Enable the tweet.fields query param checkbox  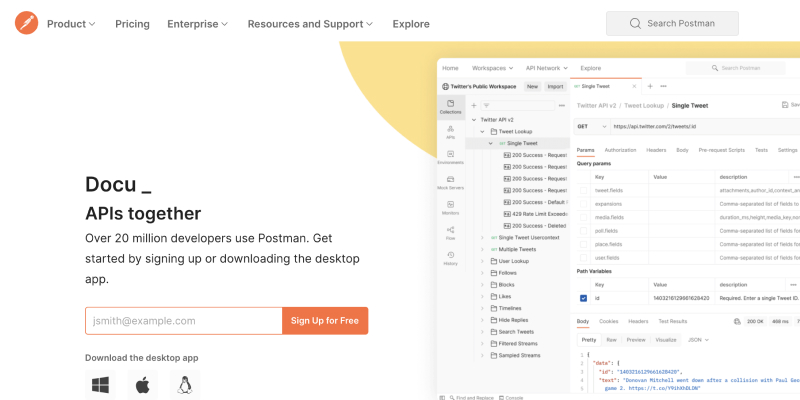pyautogui.click(x=583, y=190)
